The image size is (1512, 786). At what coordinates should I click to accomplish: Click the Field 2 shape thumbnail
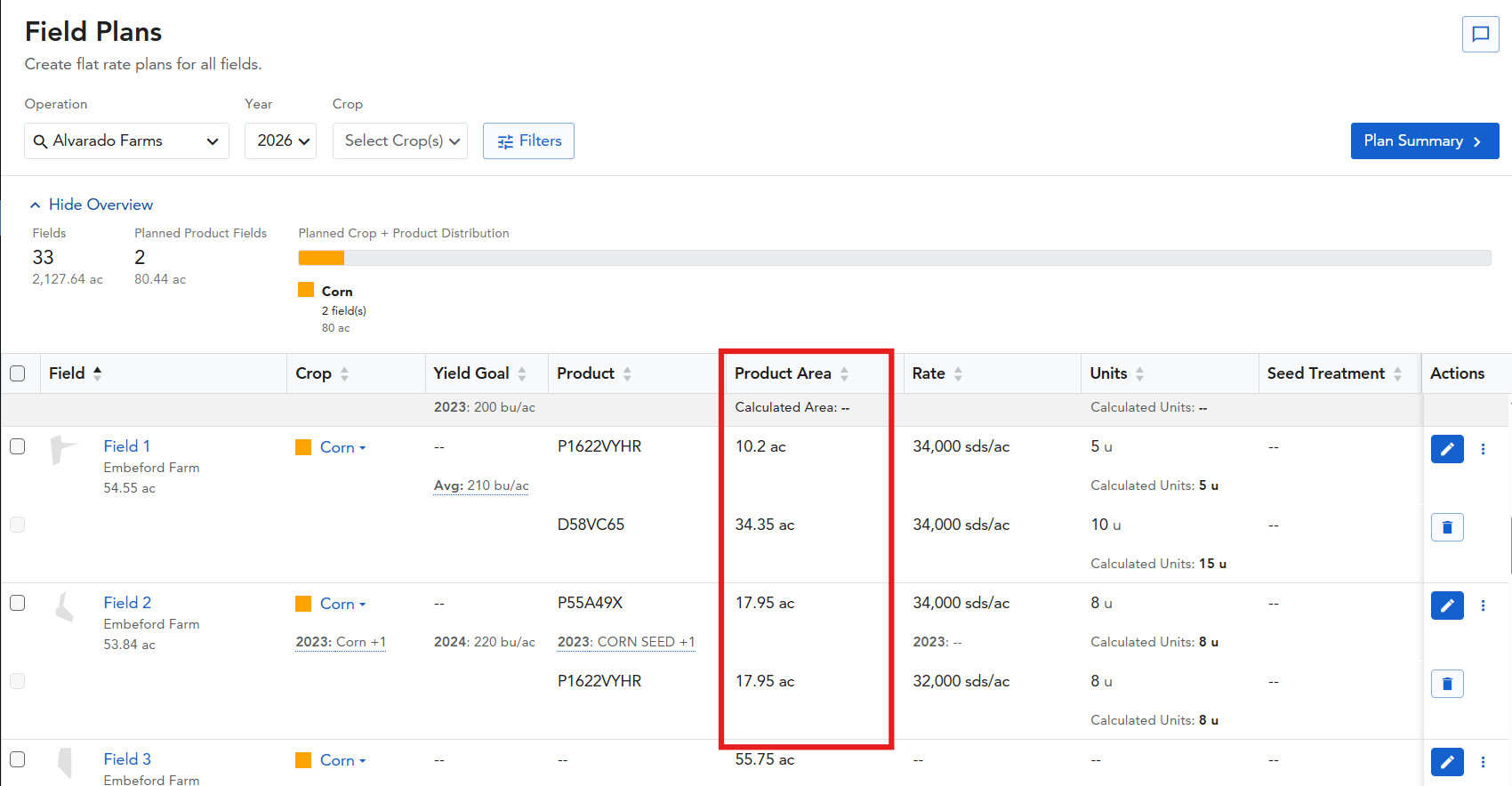[64, 607]
